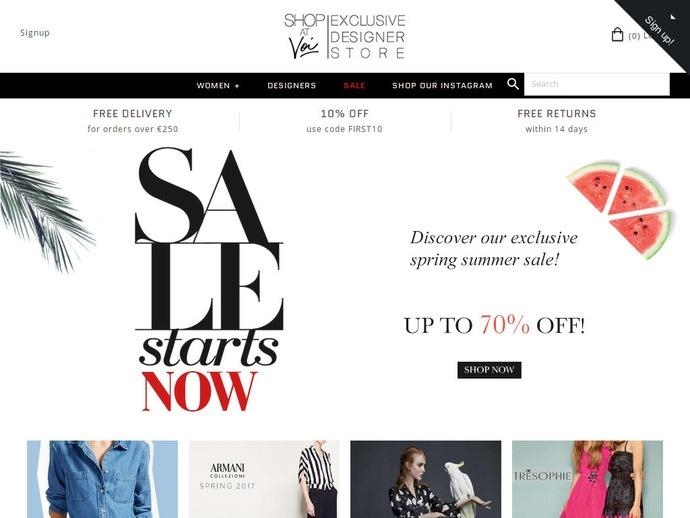Image resolution: width=690 pixels, height=518 pixels.
Task: Go to the Sale menu item
Action: (x=354, y=85)
